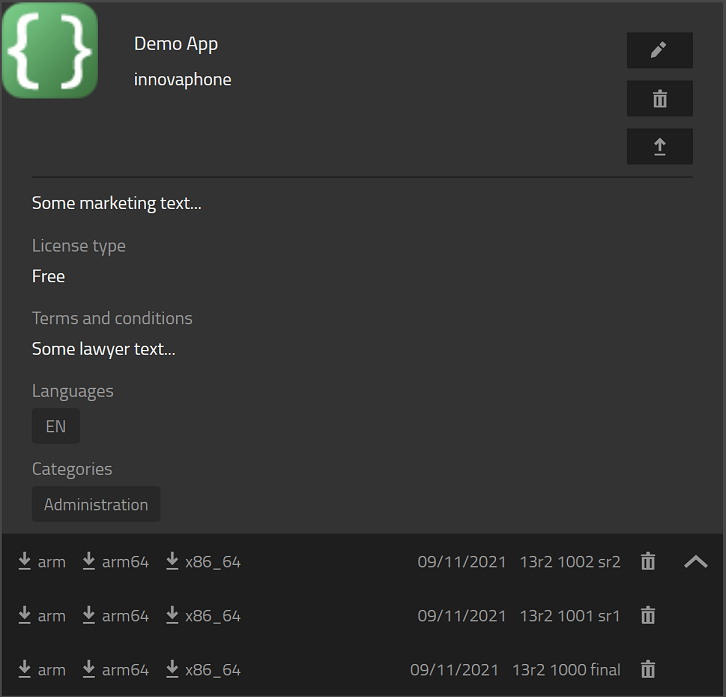Download arm build of 13r2 1002 sr2
The height and width of the screenshot is (697, 726).
pos(42,562)
